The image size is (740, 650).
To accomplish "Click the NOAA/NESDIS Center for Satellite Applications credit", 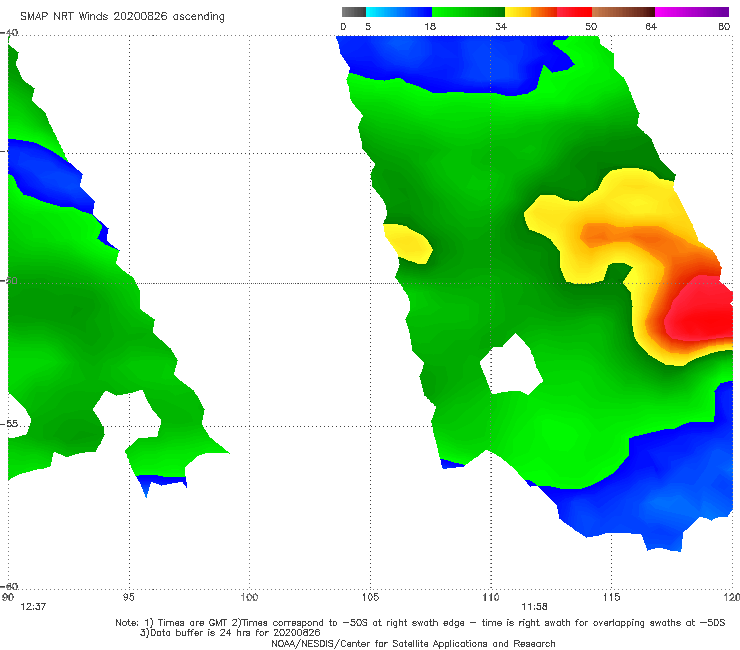I will coord(413,643).
